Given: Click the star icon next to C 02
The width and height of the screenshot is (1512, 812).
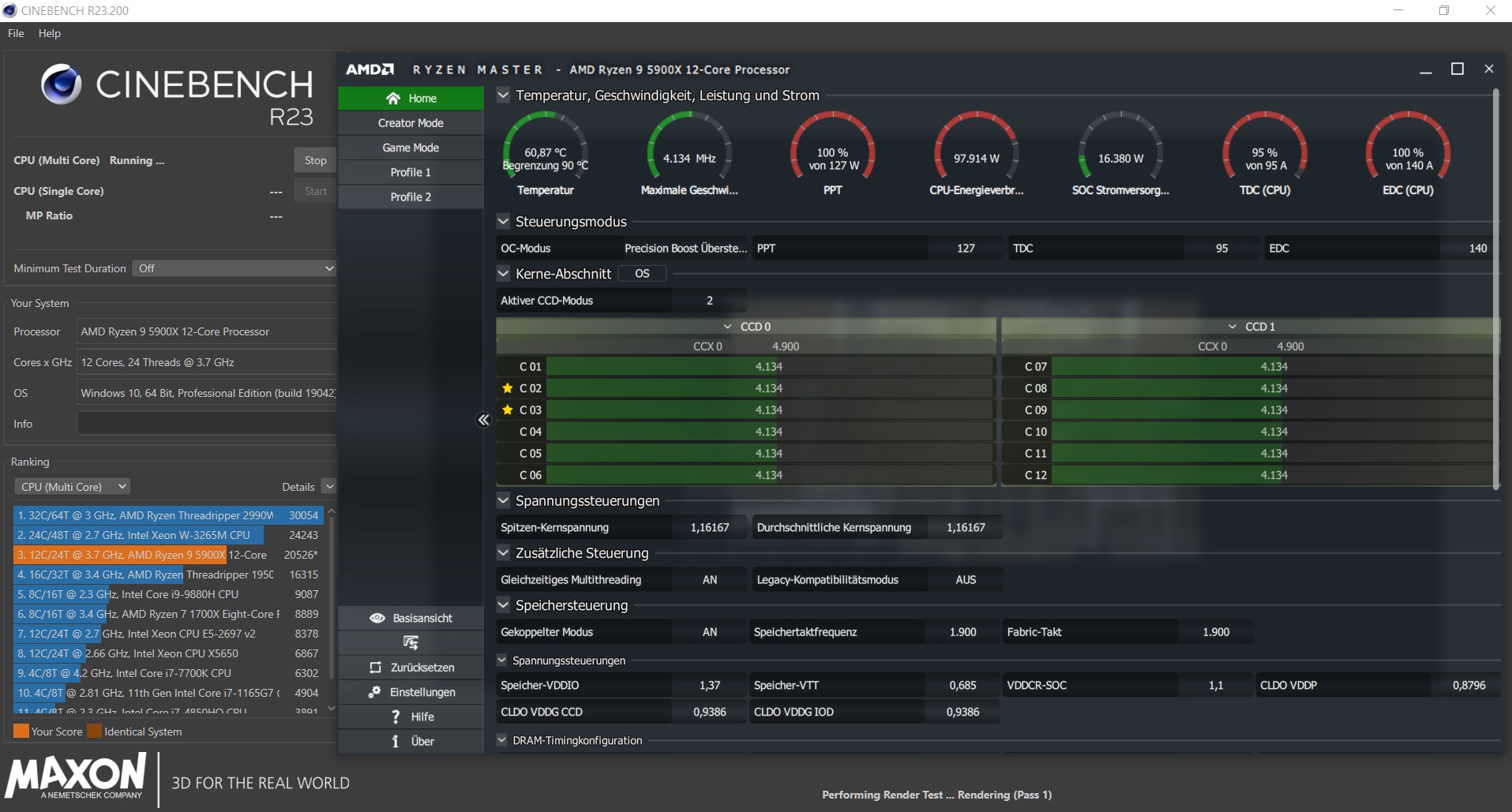Looking at the screenshot, I should click(x=508, y=388).
